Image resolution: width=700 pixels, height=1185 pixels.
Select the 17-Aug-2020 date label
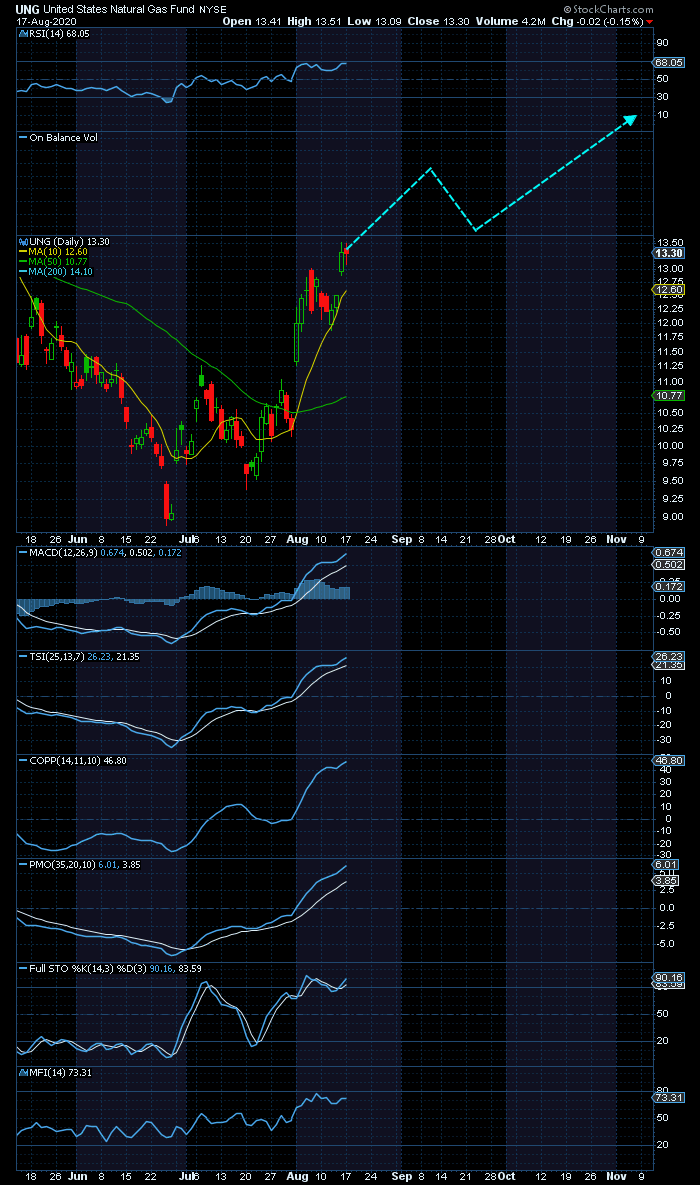click(x=45, y=21)
